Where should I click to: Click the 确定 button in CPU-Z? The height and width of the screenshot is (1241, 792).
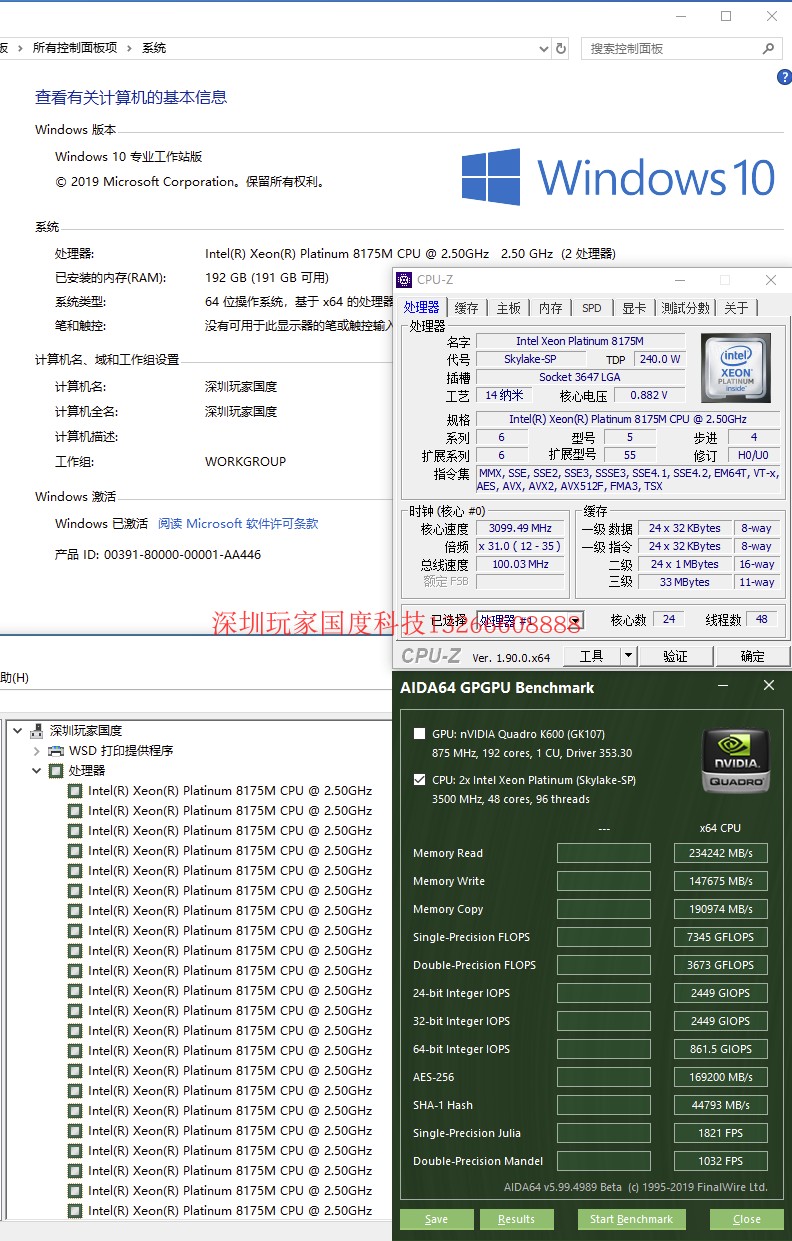[x=753, y=656]
